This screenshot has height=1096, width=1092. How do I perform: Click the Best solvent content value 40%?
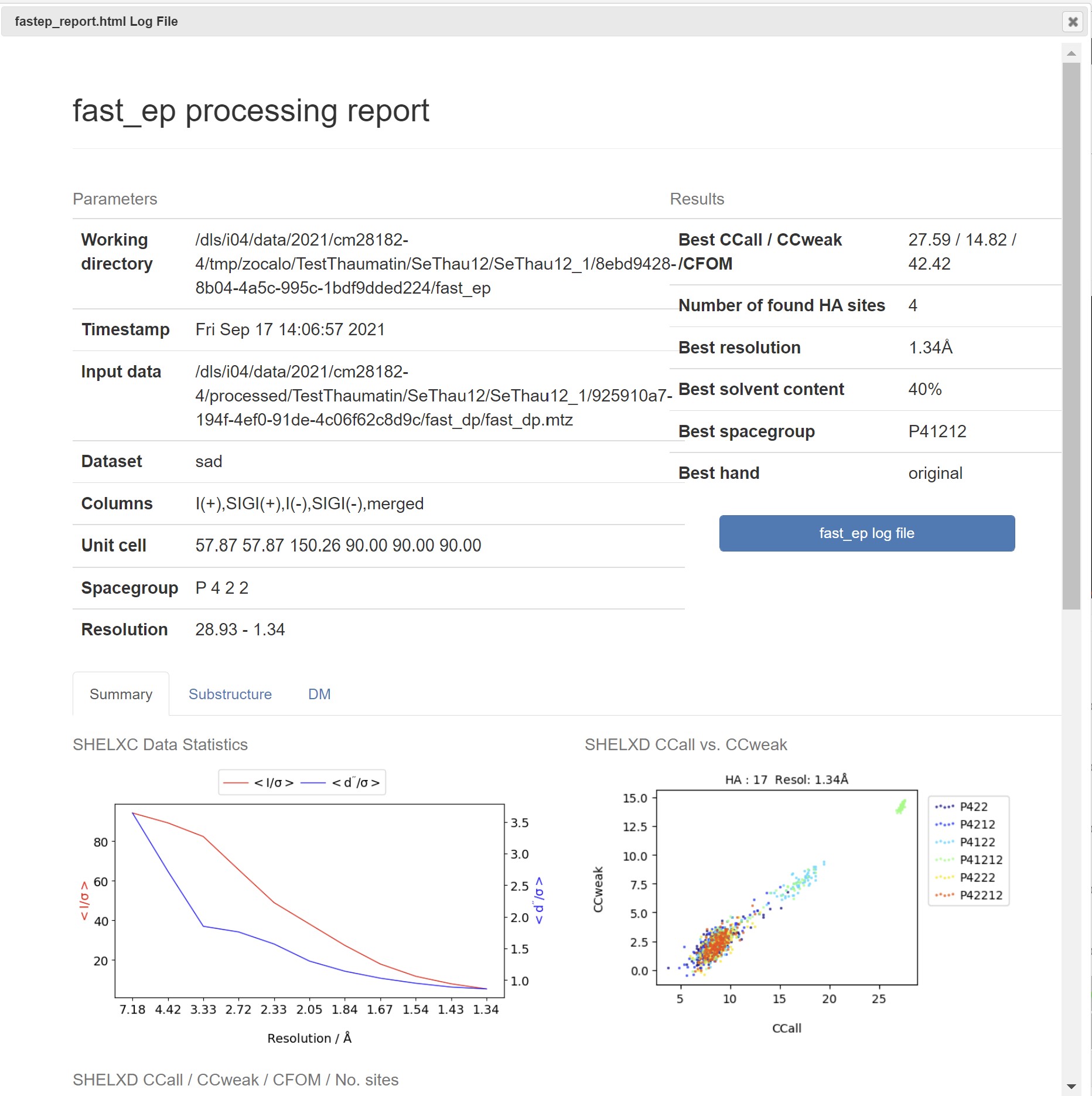pos(925,389)
